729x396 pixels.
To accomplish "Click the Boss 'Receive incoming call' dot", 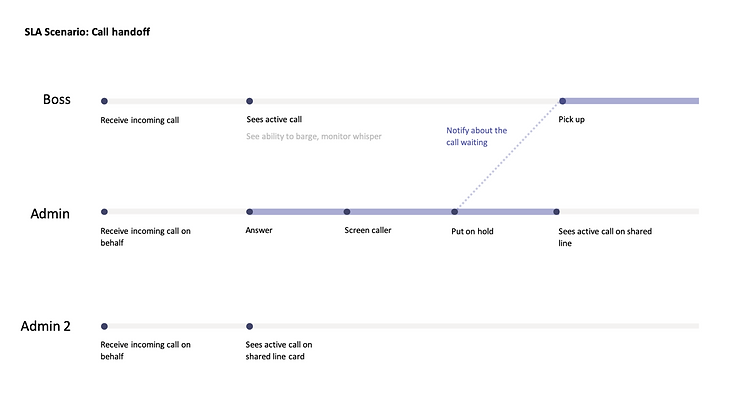I will (104, 101).
